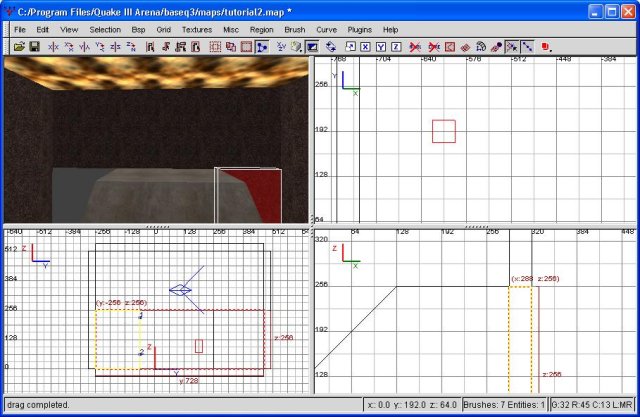The height and width of the screenshot is (417, 640).
Task: Click the 'G:32 R:45 C:13 L:MR' status text
Action: [591, 405]
